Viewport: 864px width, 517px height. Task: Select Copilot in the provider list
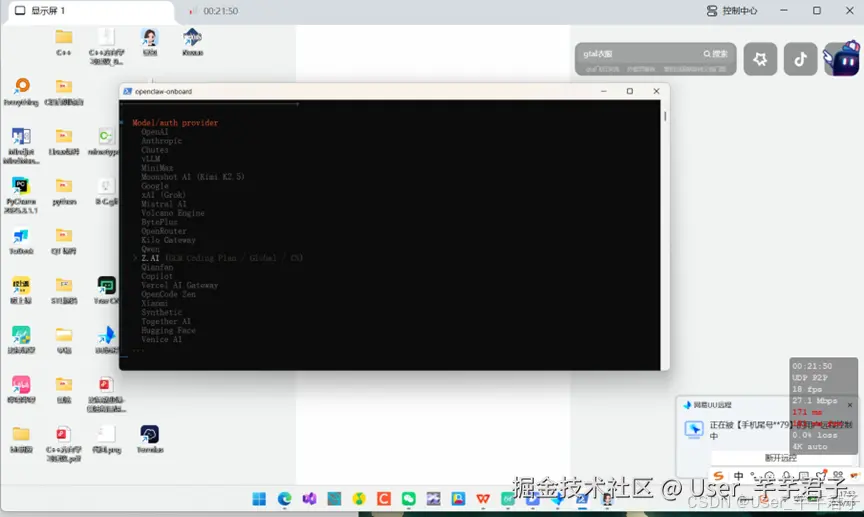coord(156,276)
